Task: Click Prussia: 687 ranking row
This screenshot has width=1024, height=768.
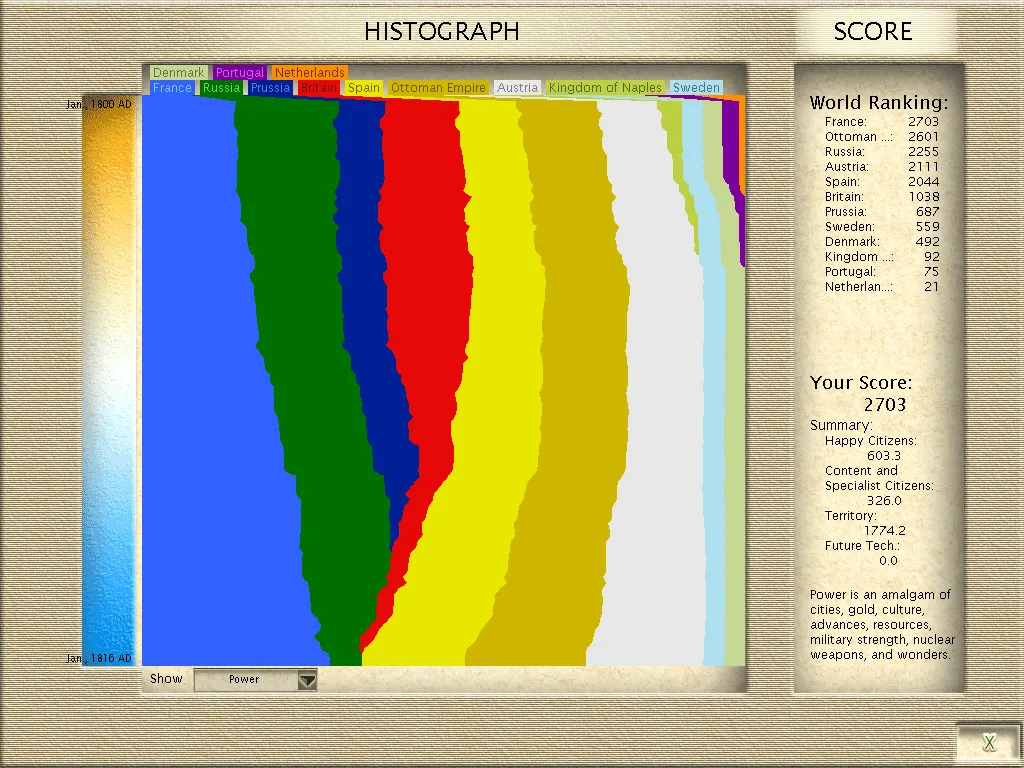Action: click(x=882, y=212)
